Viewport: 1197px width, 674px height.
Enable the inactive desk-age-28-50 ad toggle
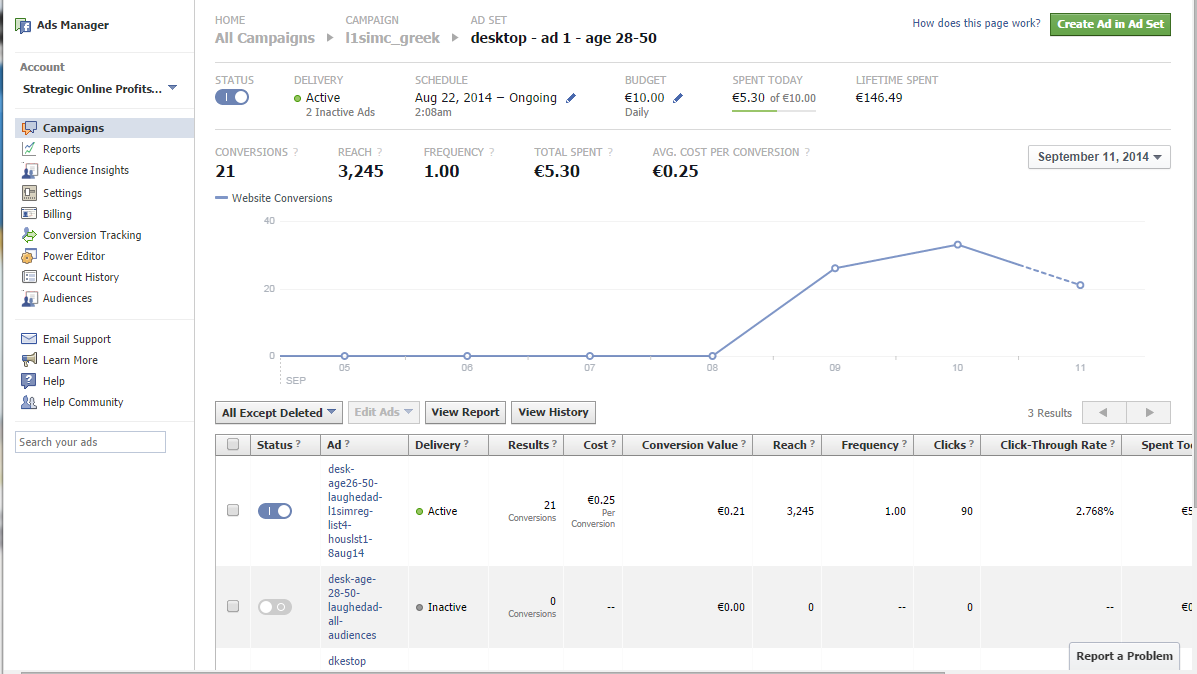tap(275, 607)
